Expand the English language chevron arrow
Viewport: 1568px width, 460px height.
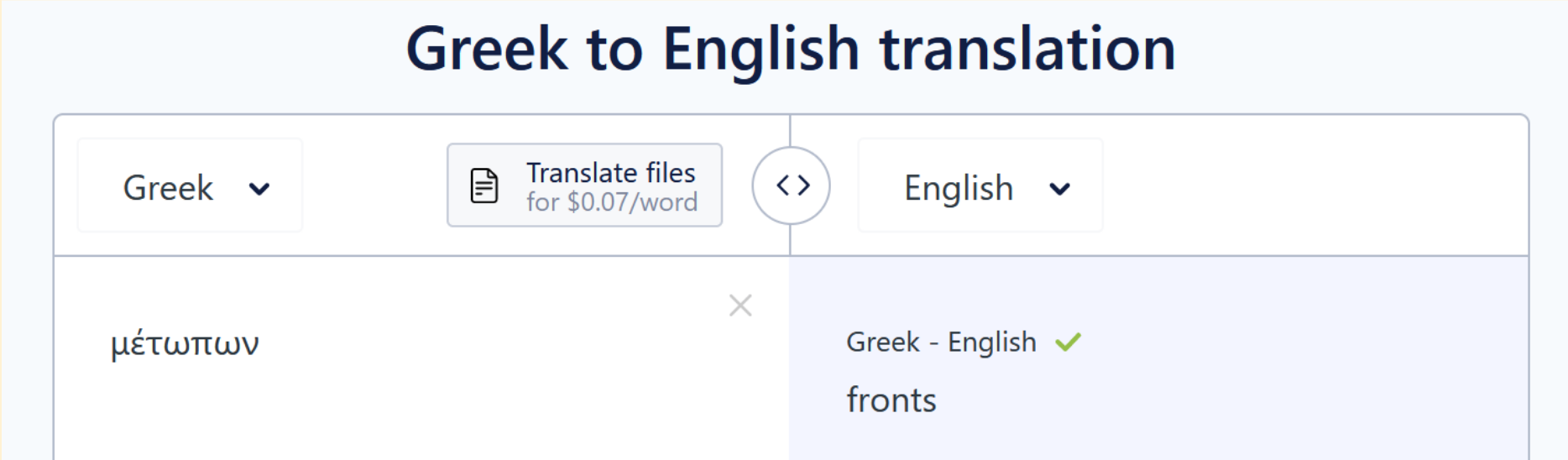(x=1059, y=189)
